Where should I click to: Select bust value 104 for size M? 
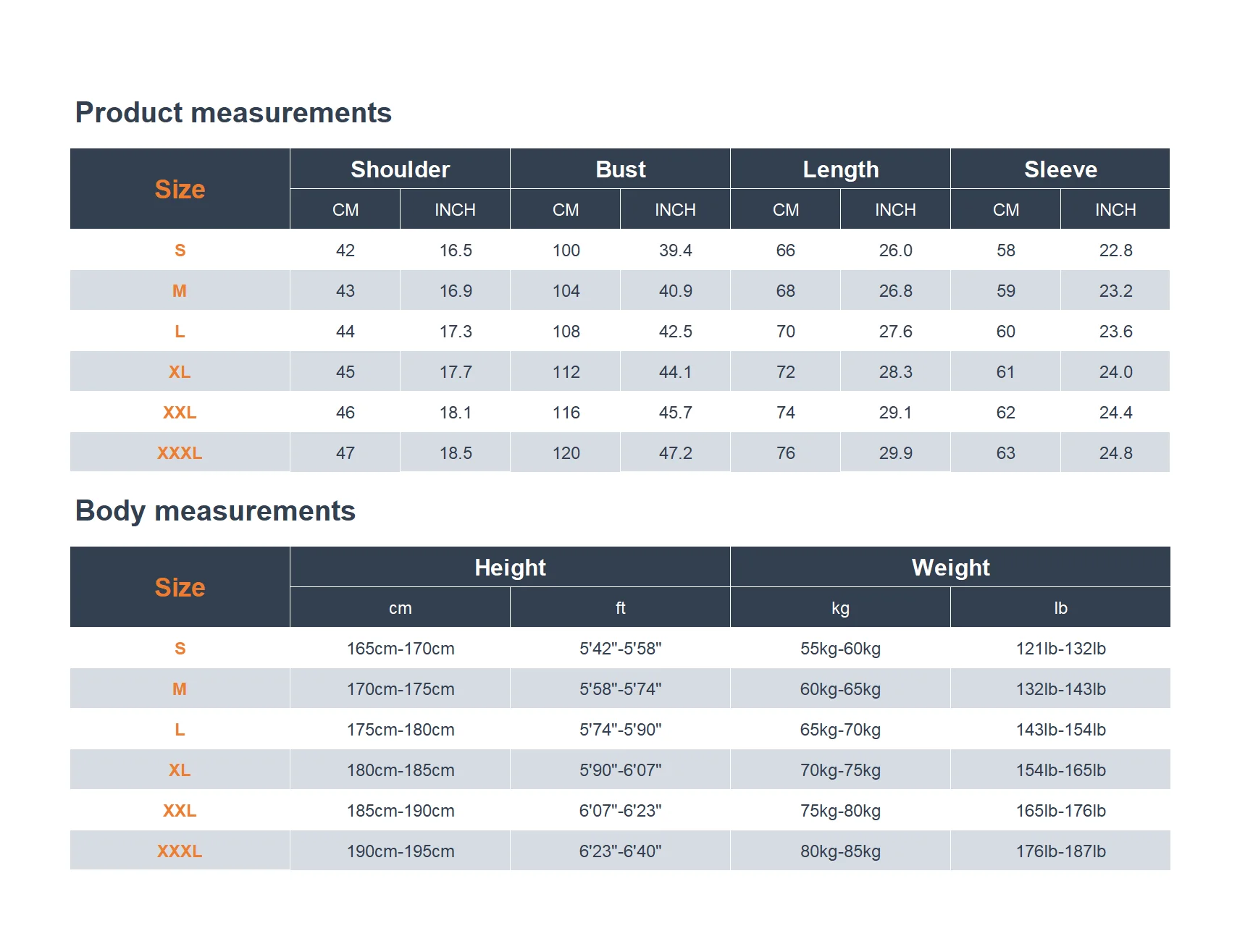point(566,290)
